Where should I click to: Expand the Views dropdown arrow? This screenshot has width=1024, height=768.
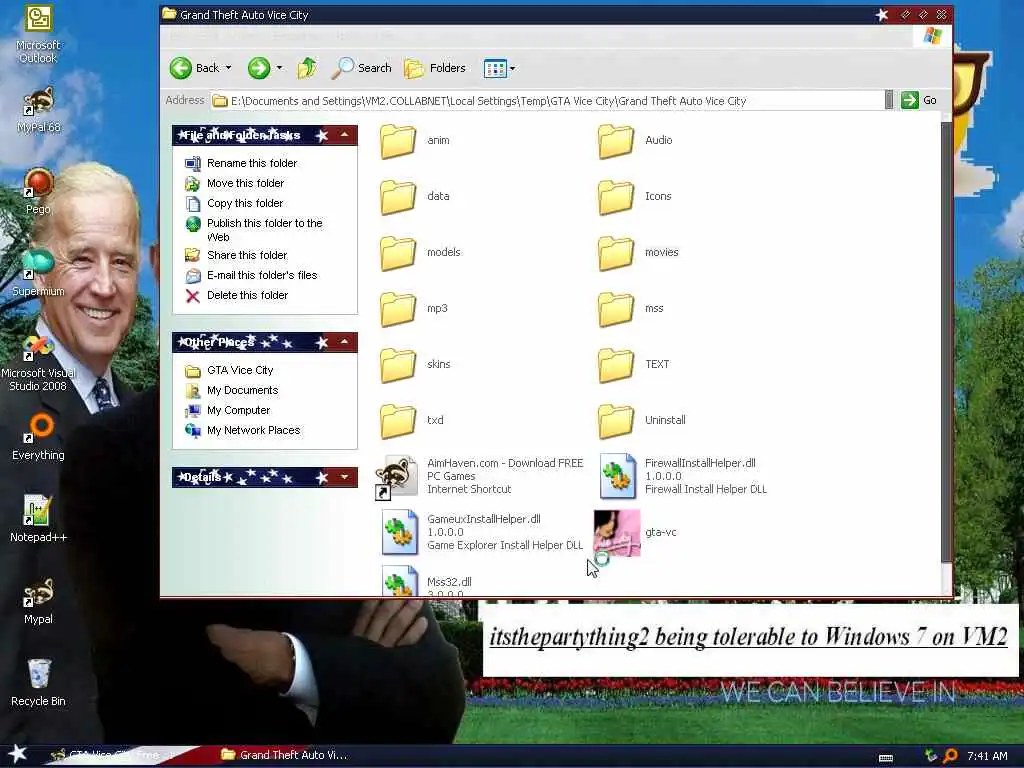[x=513, y=69]
